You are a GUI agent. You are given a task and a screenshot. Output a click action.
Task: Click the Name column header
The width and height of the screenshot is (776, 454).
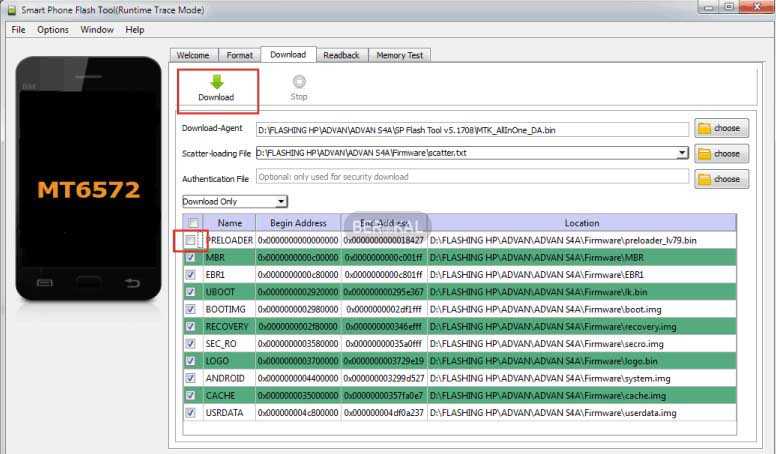click(x=230, y=223)
